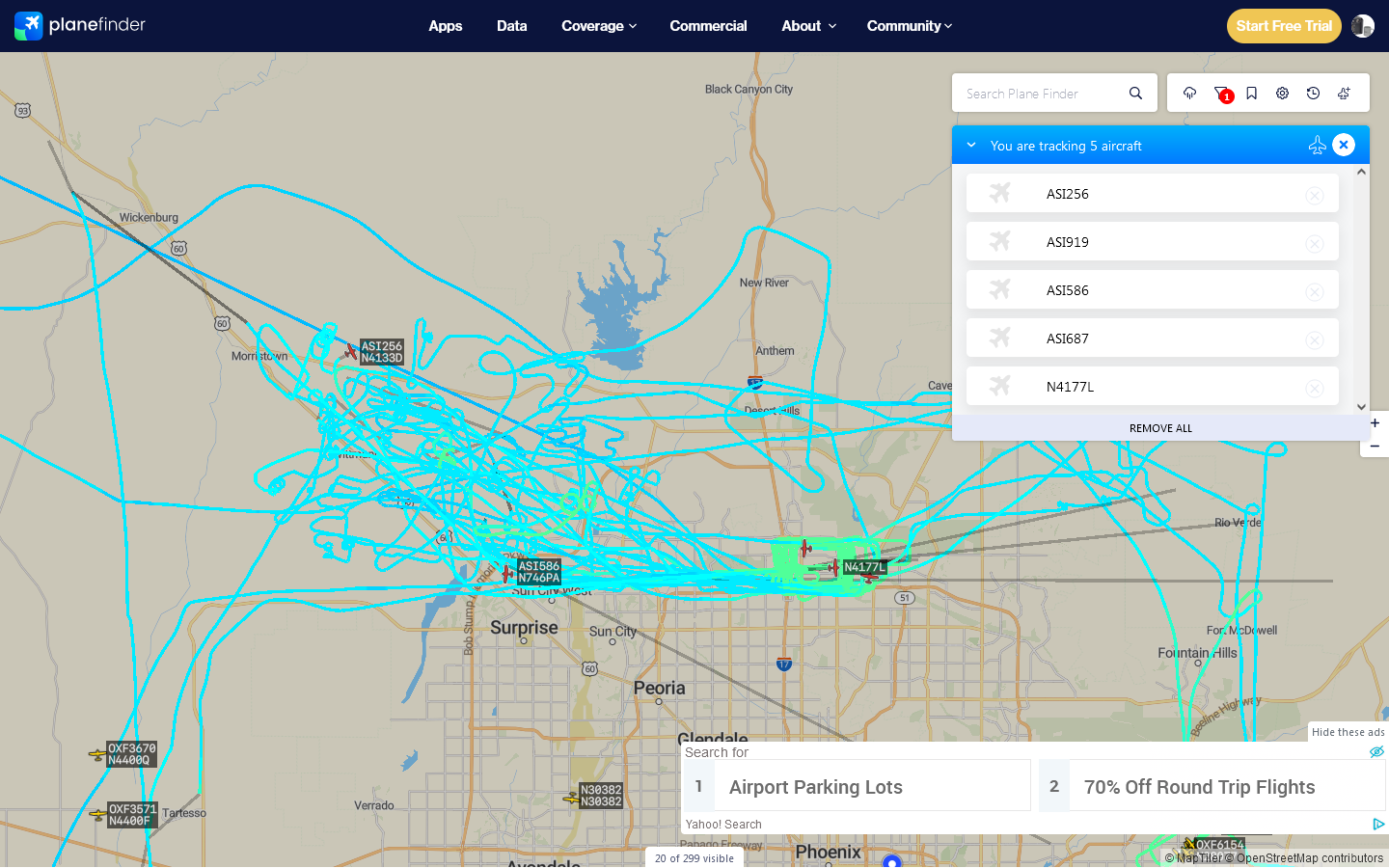This screenshot has height=868, width=1389.
Task: Open the bookmarks icon
Action: coord(1251,94)
